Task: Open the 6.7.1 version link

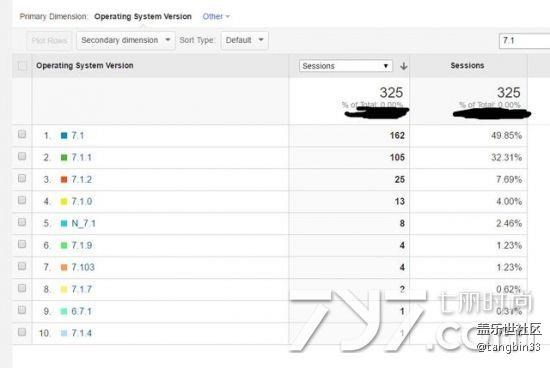Action: click(81, 311)
